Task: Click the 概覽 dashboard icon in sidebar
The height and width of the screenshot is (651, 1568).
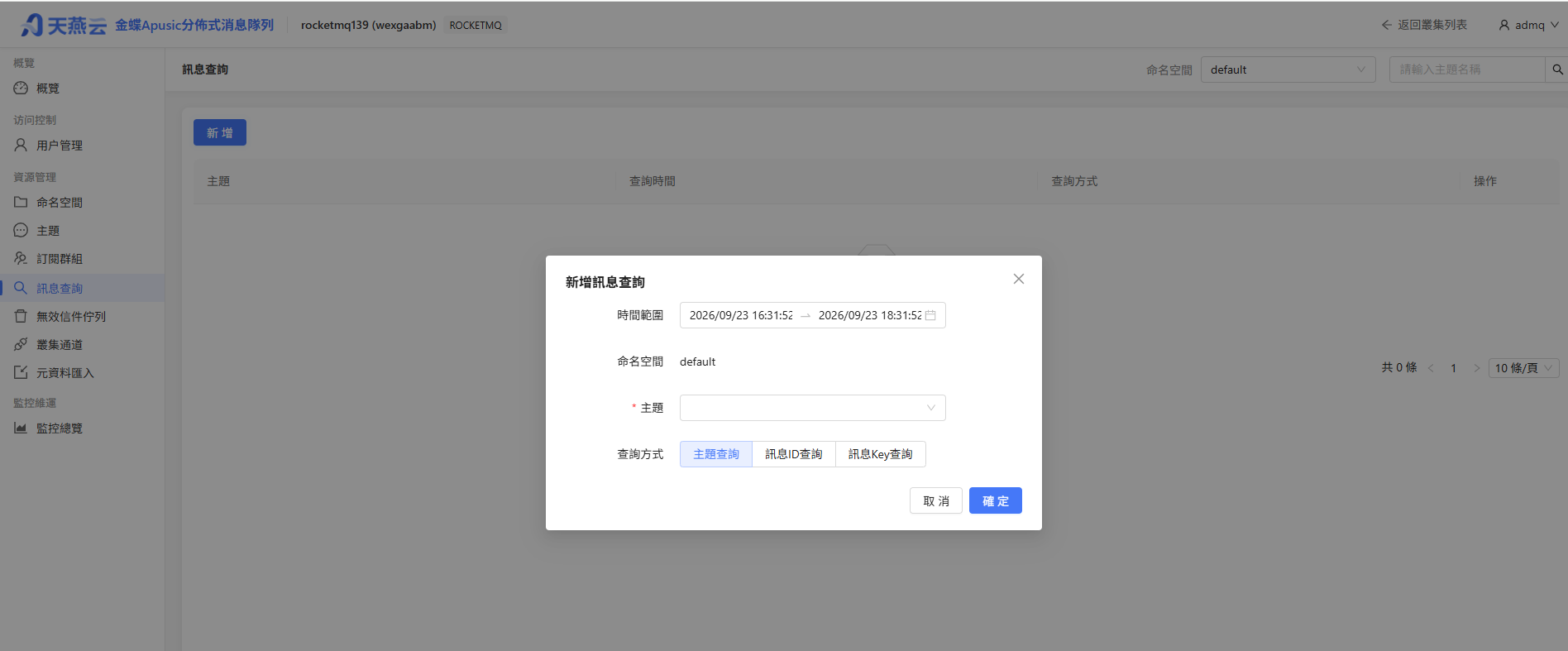Action: pos(21,88)
